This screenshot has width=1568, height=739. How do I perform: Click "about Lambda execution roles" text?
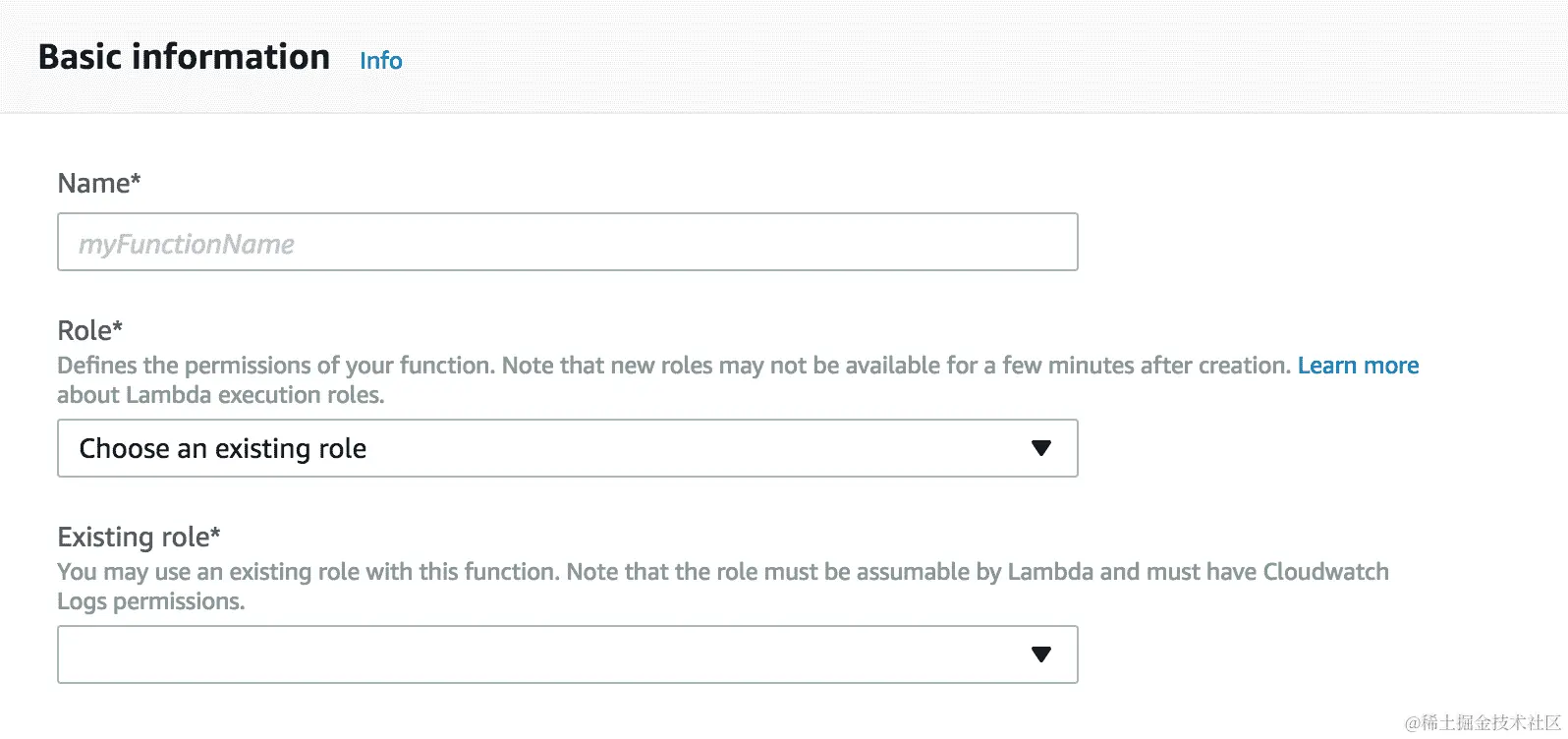(x=220, y=395)
